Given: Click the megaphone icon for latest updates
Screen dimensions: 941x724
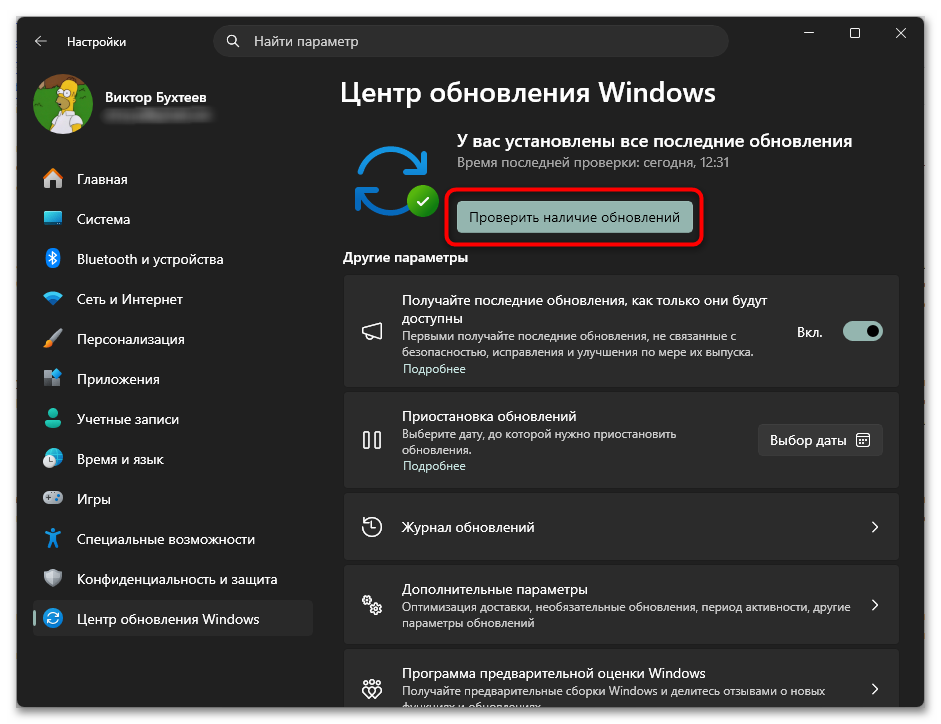Looking at the screenshot, I should 372,331.
